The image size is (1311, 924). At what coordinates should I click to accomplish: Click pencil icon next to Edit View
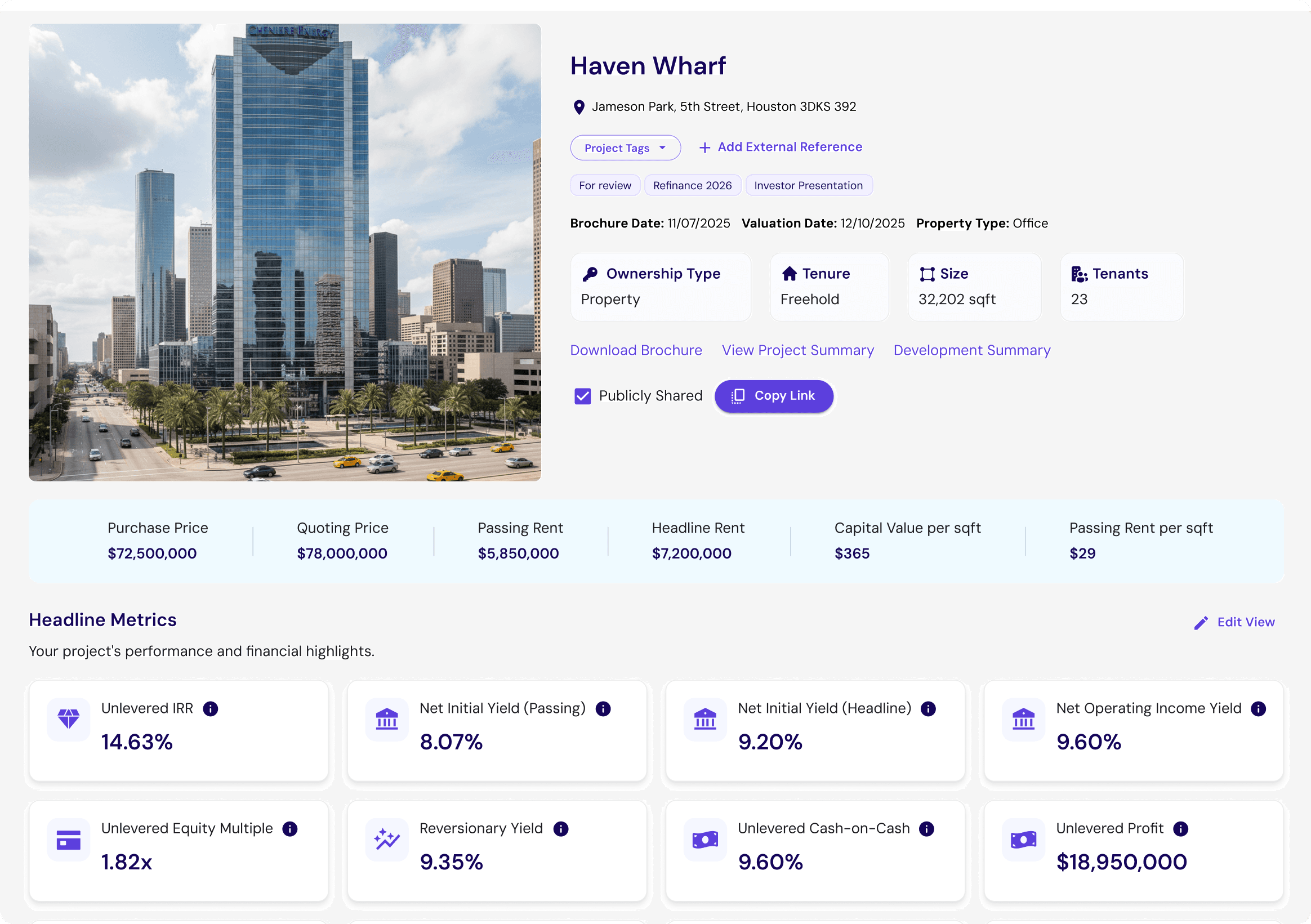click(x=1201, y=622)
